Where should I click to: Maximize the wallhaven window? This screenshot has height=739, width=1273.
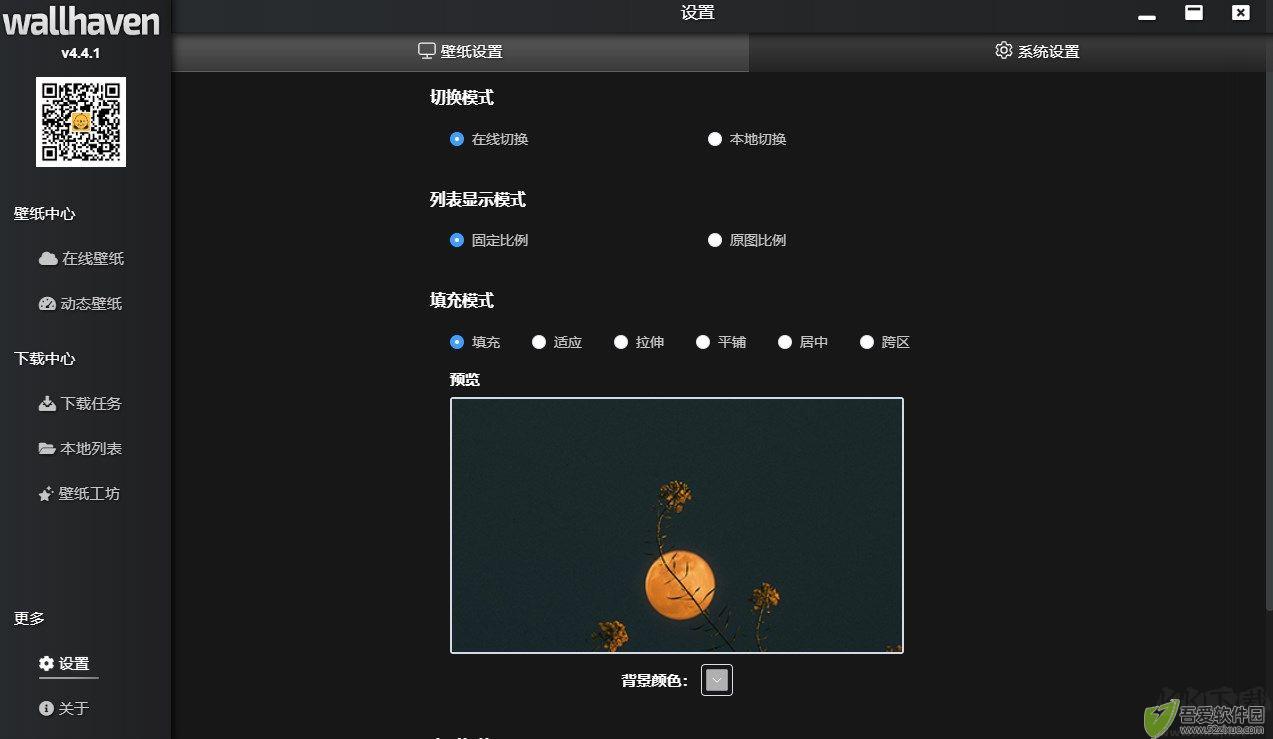point(1193,13)
